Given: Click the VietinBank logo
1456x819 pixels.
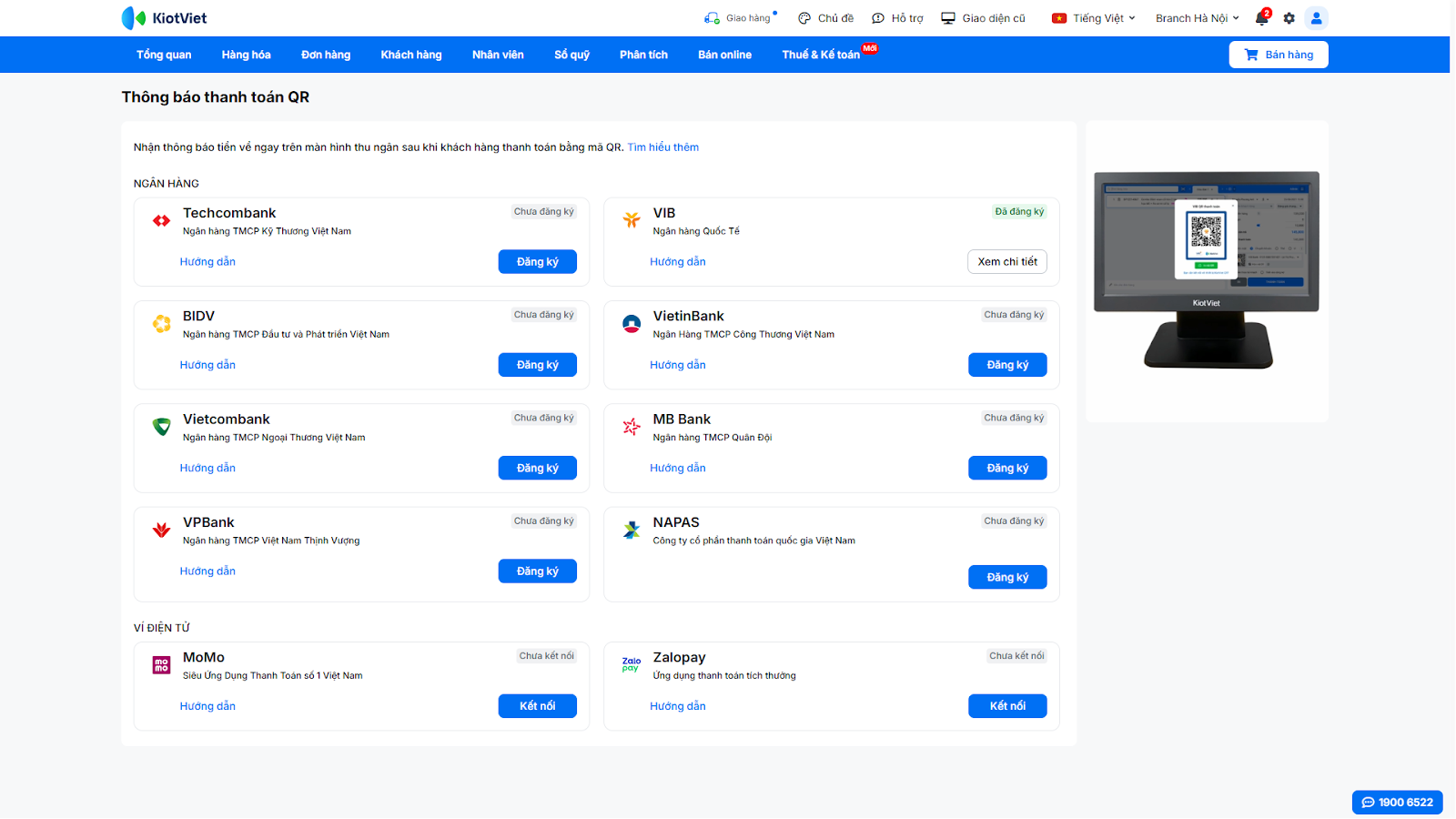Looking at the screenshot, I should [x=632, y=323].
